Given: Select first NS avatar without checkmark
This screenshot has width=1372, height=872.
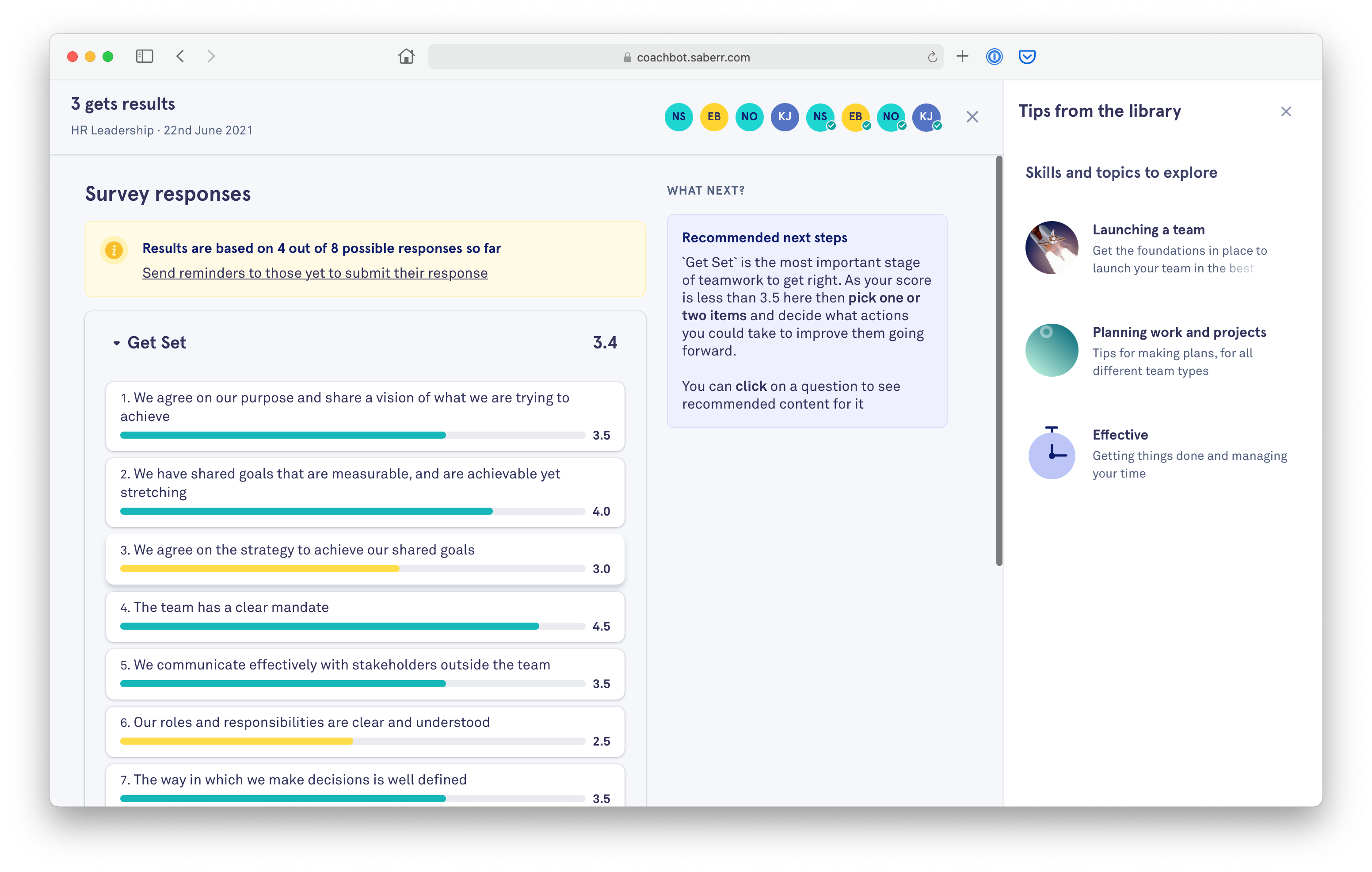Looking at the screenshot, I should (x=678, y=117).
